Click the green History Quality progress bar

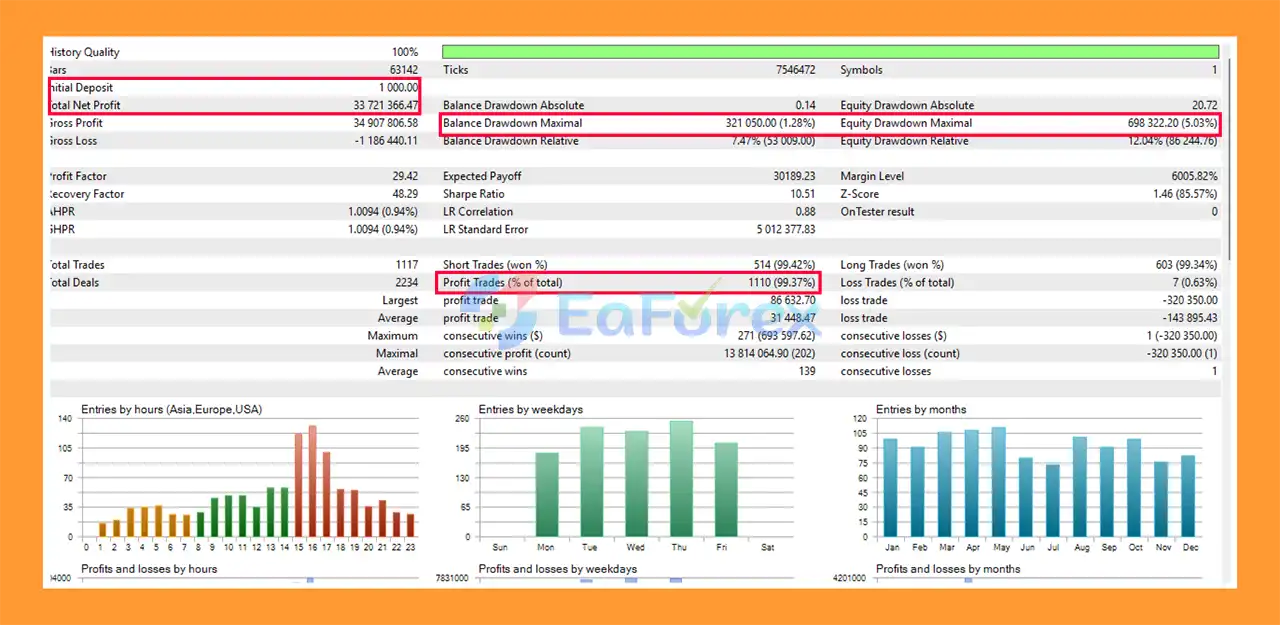[x=830, y=52]
